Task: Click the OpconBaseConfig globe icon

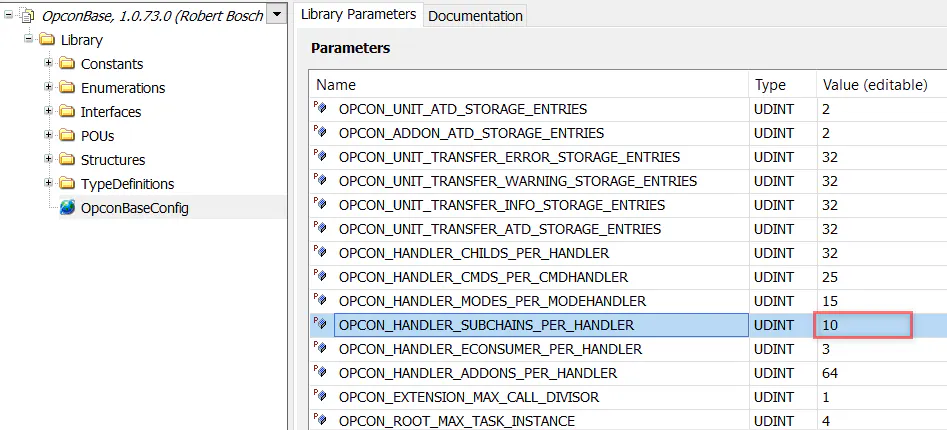Action: [67, 208]
